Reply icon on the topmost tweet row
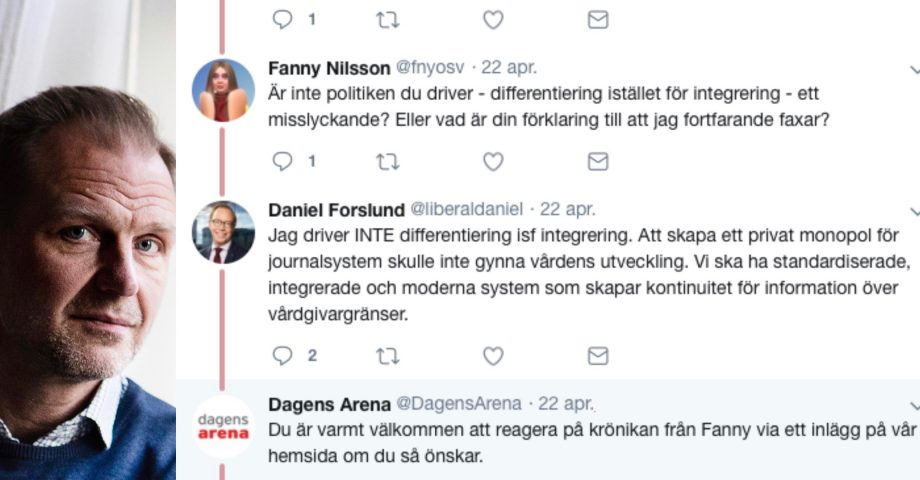The width and height of the screenshot is (920, 480). coord(283,19)
